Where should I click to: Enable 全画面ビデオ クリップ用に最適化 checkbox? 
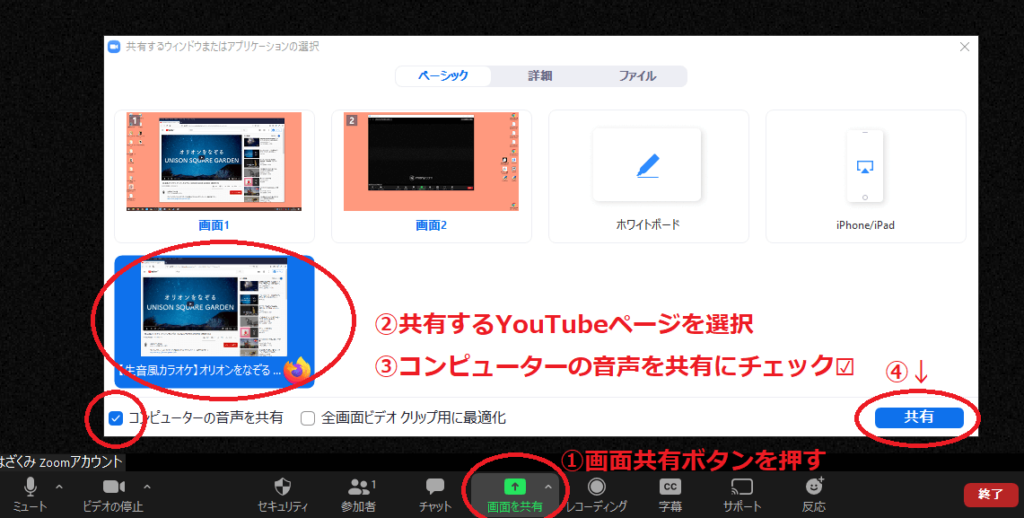(x=308, y=418)
